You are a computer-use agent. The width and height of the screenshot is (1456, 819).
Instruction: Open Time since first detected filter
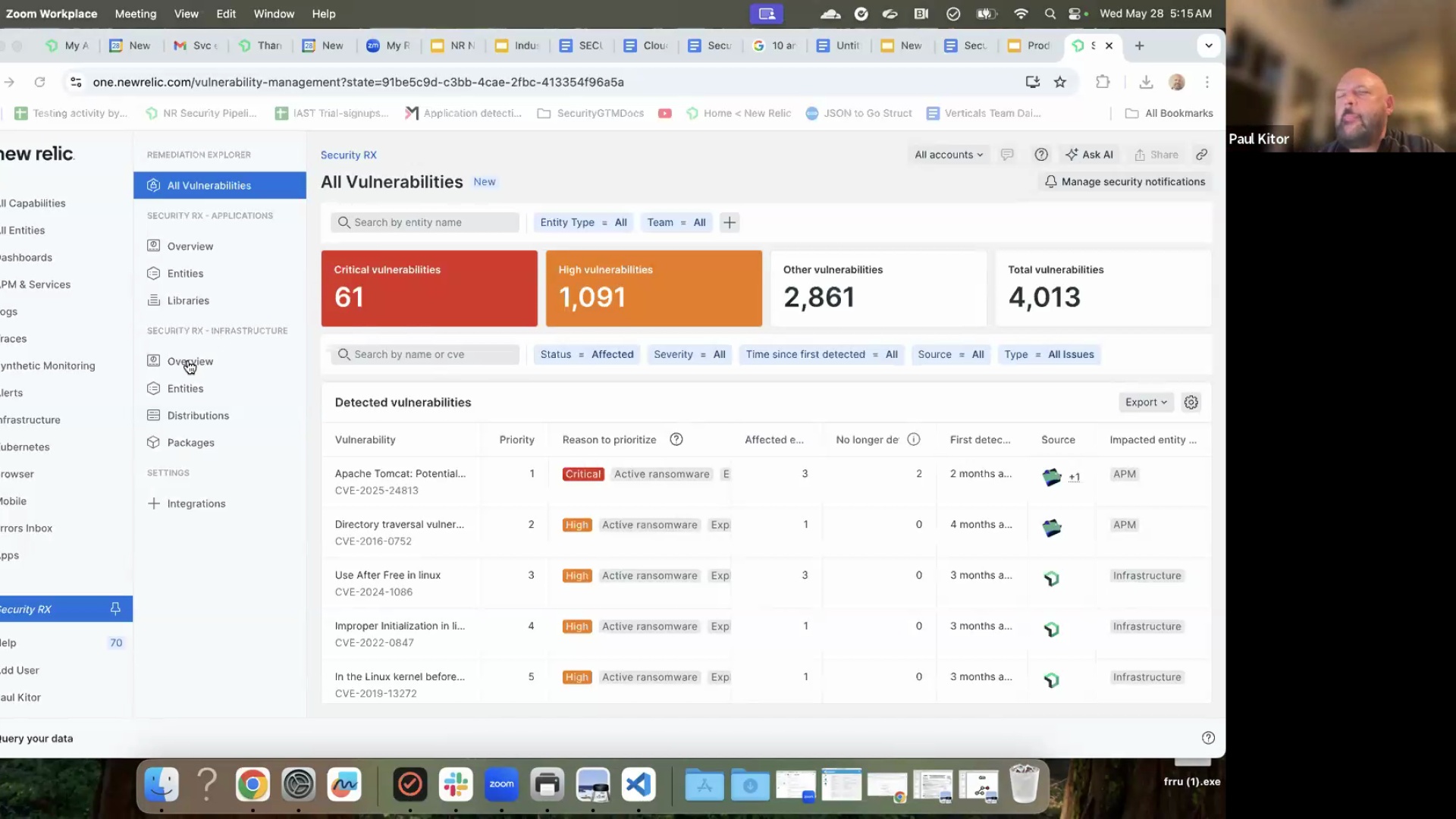[x=821, y=355]
